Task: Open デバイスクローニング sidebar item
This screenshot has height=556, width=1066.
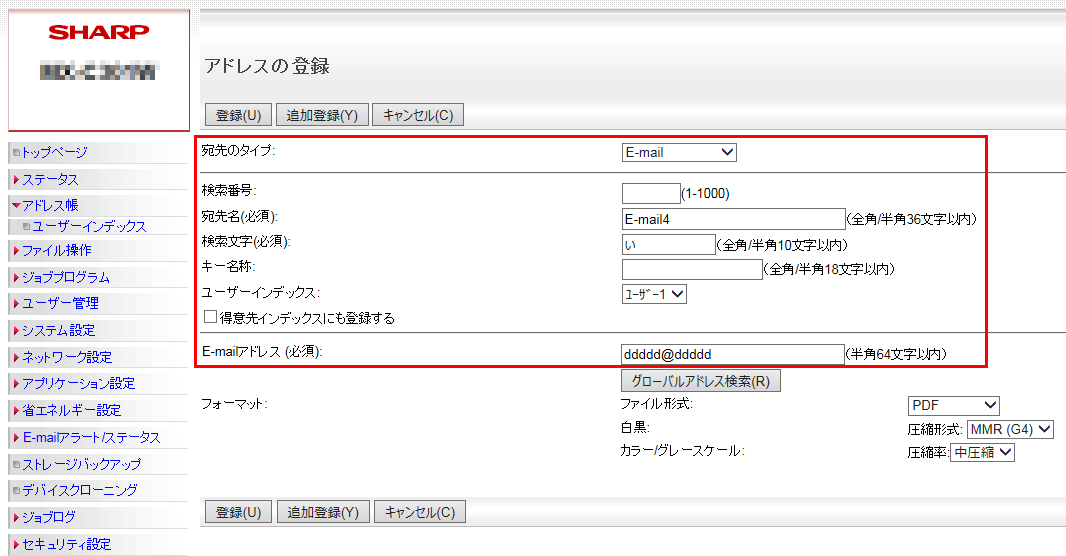Action: pos(79,490)
